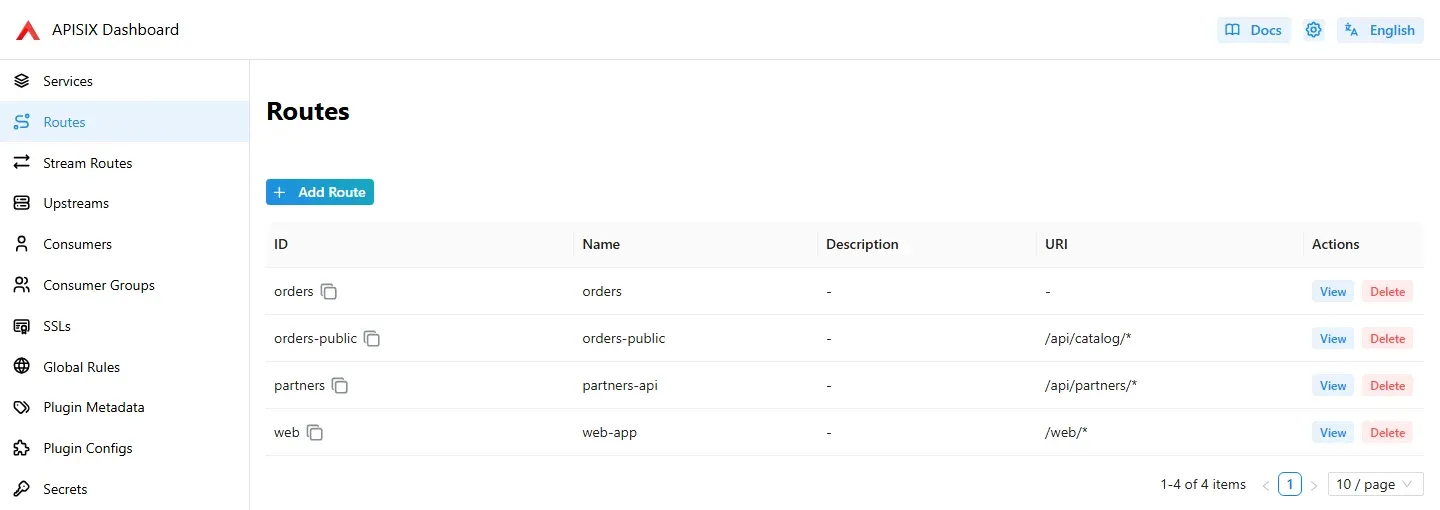Open Plugin Metadata menu item
The image size is (1440, 510).
click(x=124, y=407)
